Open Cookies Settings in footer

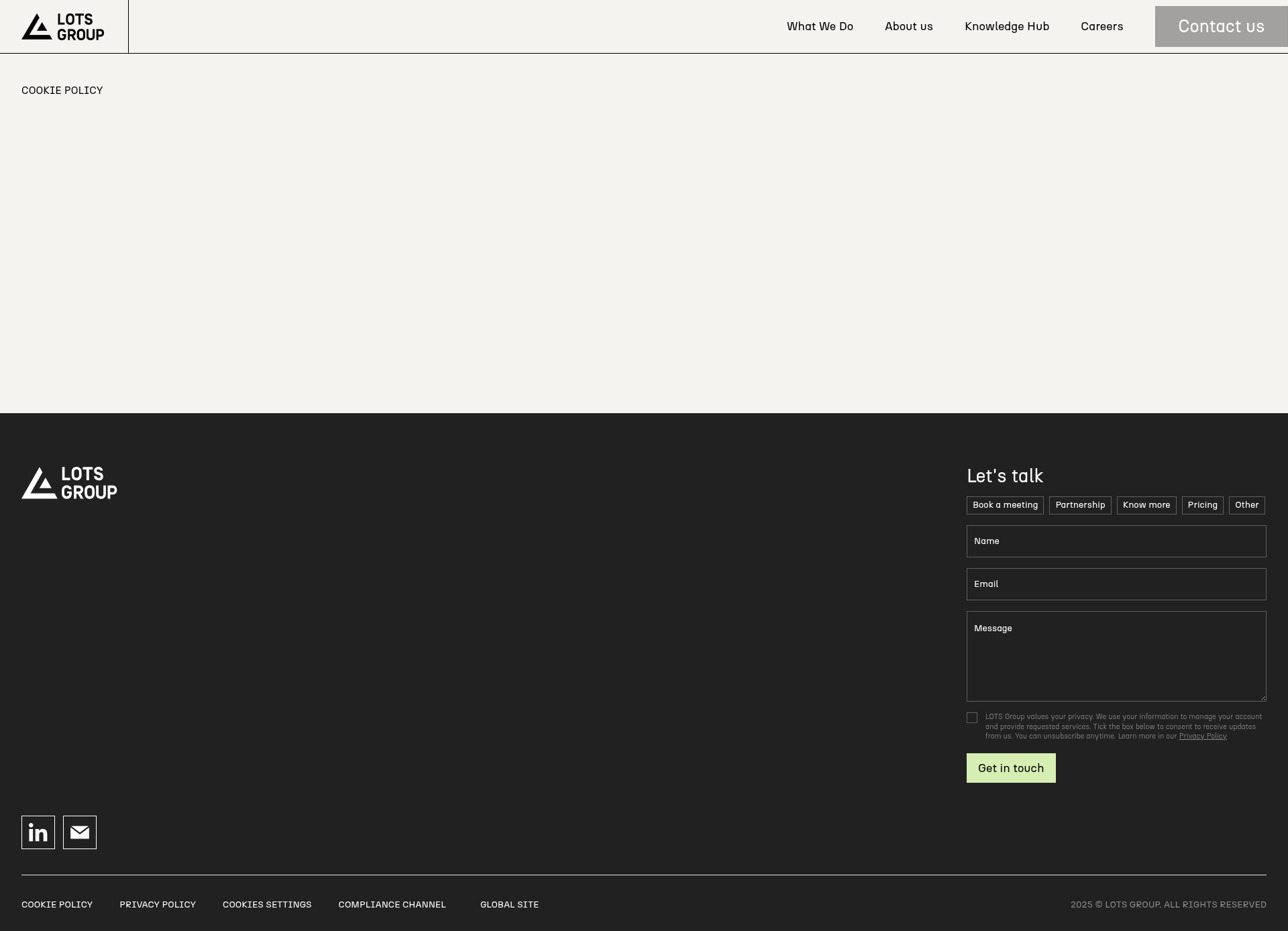click(267, 905)
